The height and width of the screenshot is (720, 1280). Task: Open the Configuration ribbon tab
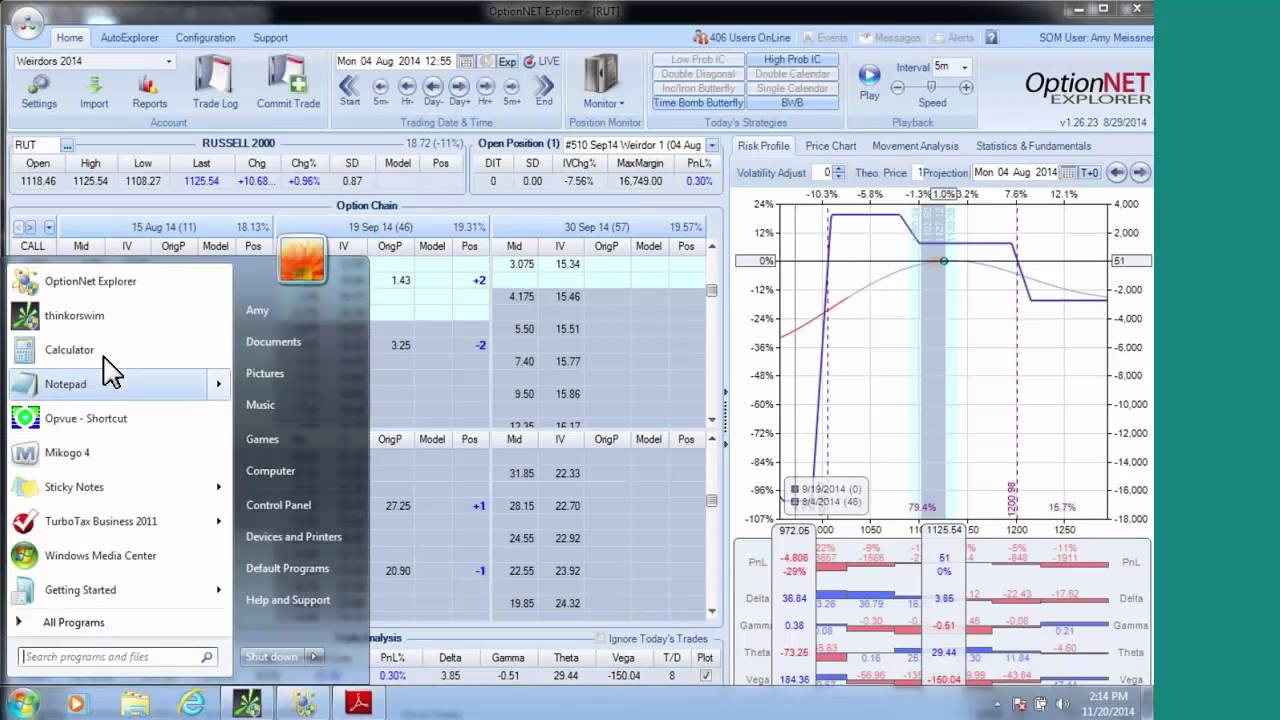click(x=205, y=38)
